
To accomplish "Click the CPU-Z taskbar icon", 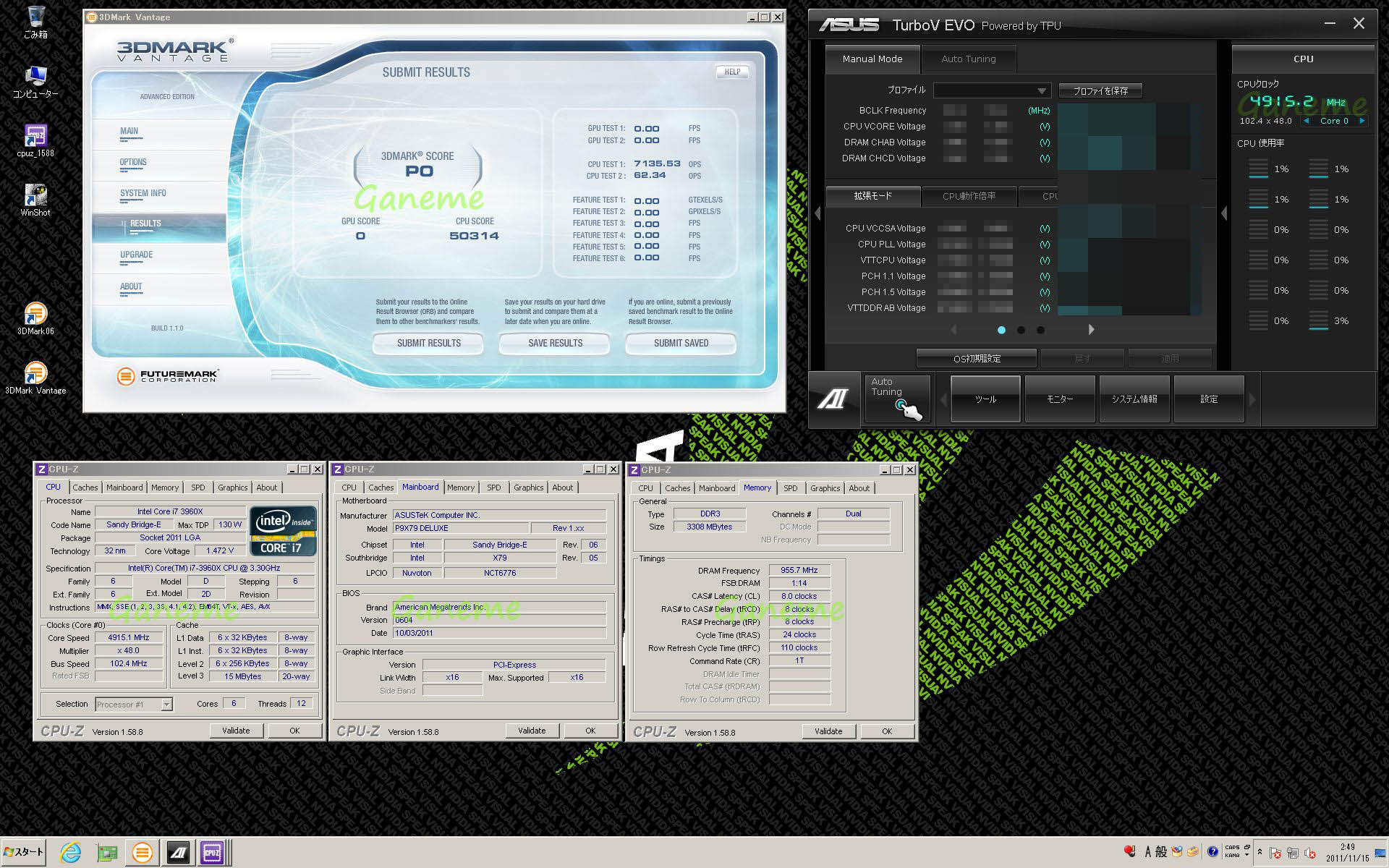I will pyautogui.click(x=212, y=853).
